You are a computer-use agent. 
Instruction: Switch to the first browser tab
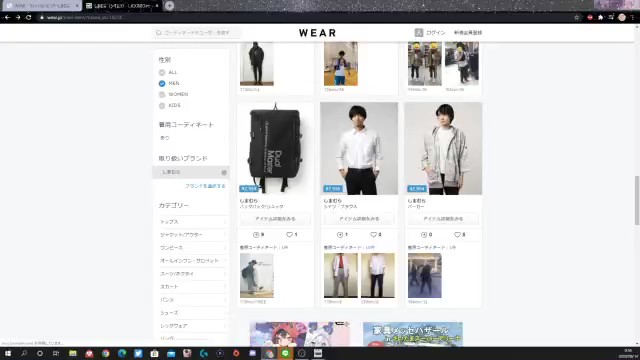41,6
